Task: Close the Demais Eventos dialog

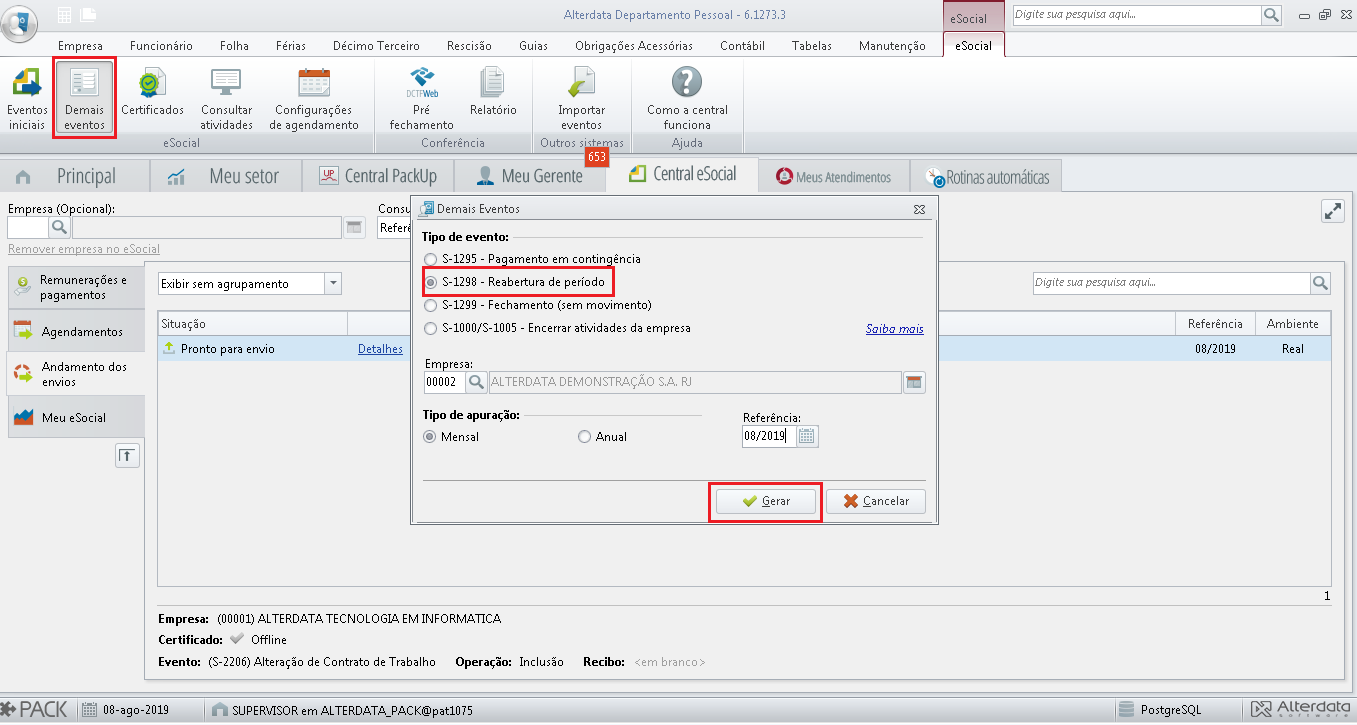Action: pyautogui.click(x=919, y=209)
